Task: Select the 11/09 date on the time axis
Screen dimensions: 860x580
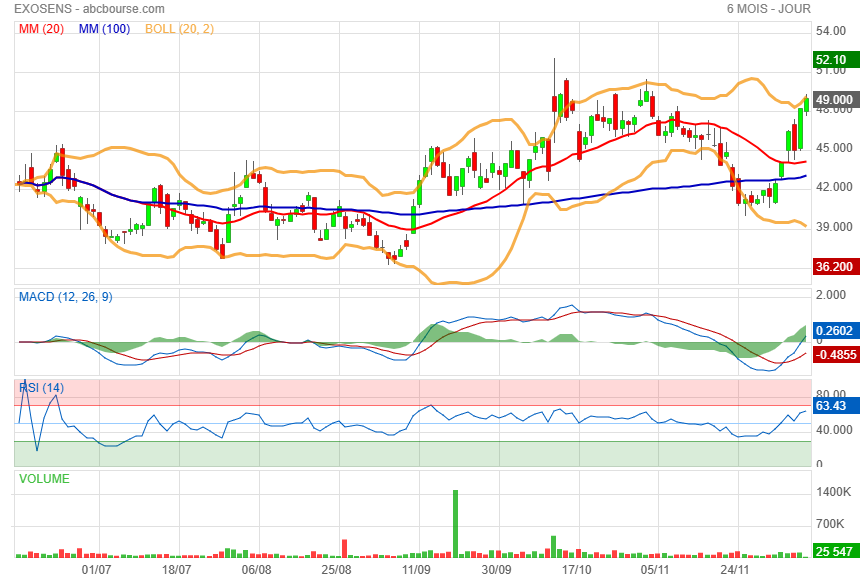Action: tap(416, 569)
